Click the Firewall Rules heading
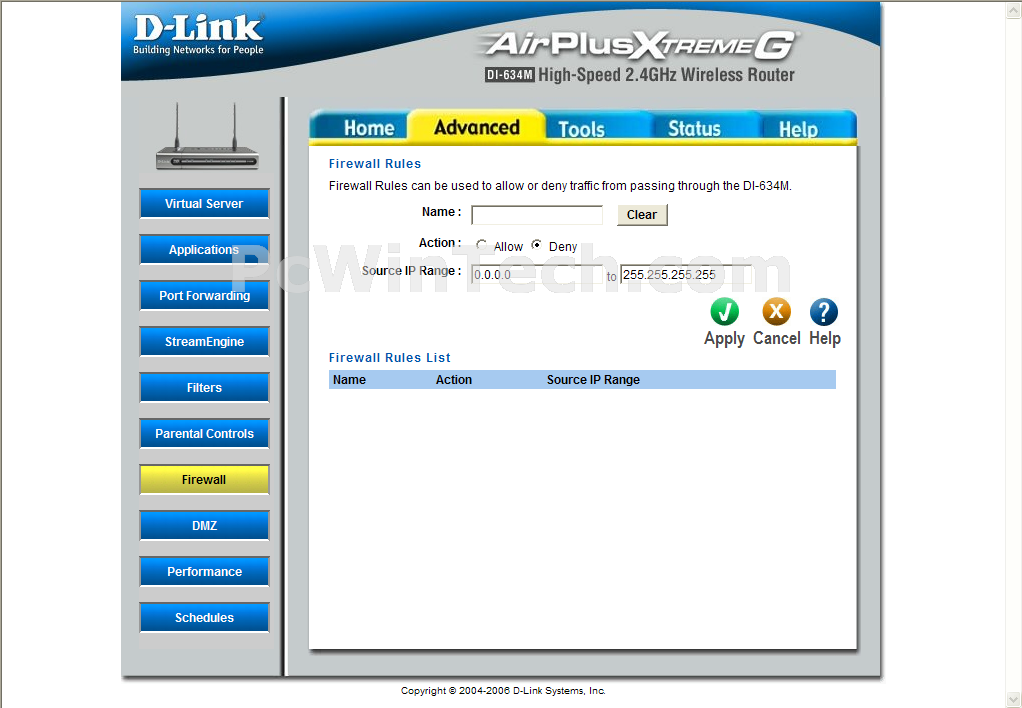This screenshot has width=1022, height=708. 375,164
